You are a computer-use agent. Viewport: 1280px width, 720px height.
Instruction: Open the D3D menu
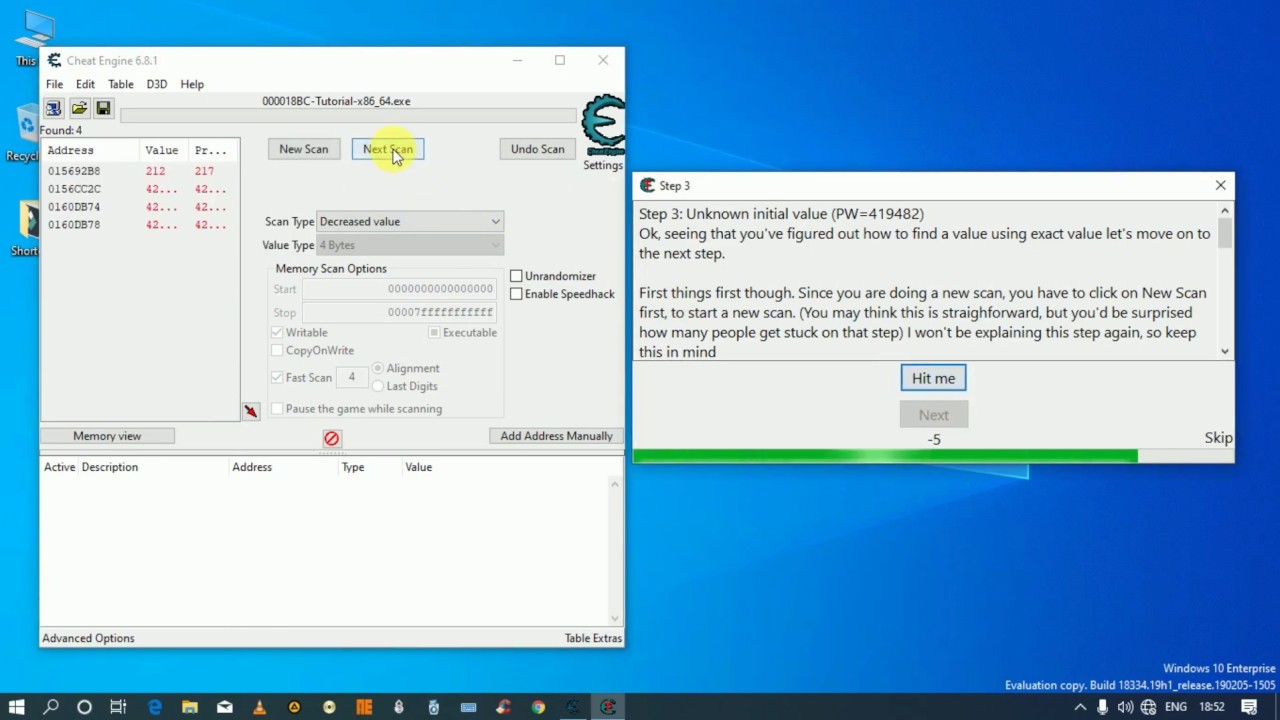157,84
